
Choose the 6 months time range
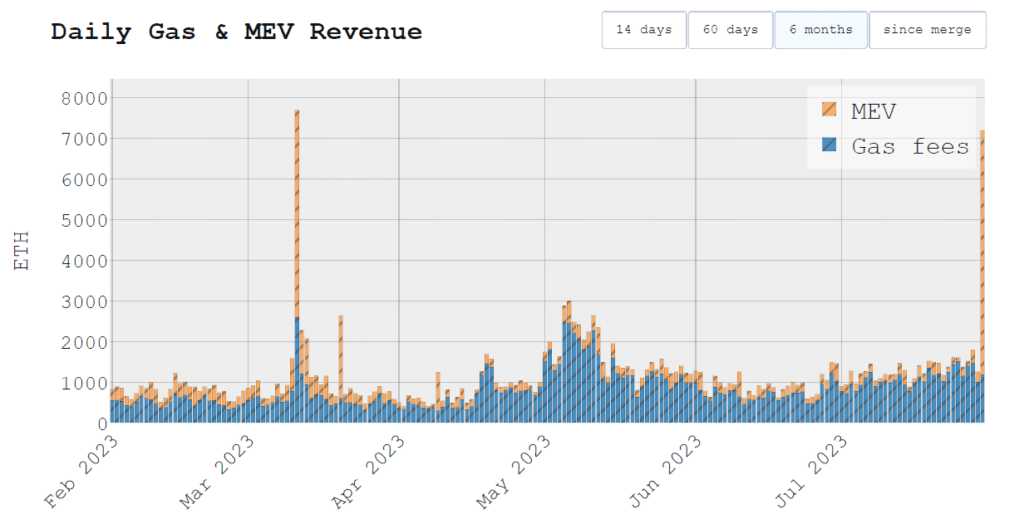(x=820, y=30)
